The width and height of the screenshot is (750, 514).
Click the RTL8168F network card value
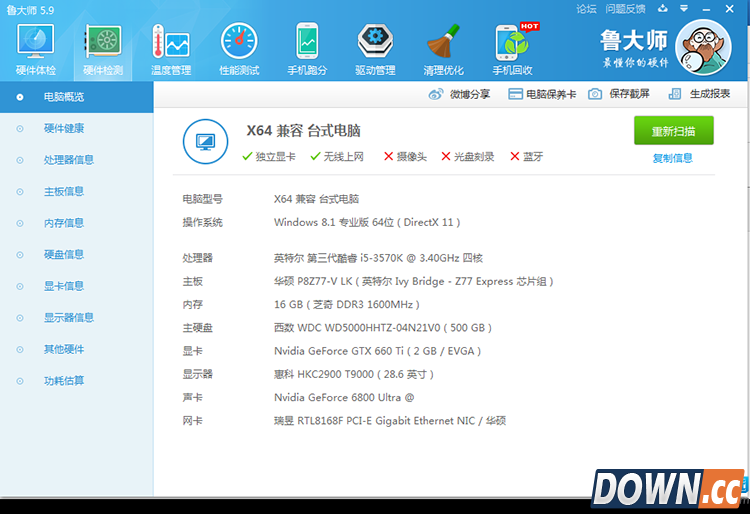390,421
